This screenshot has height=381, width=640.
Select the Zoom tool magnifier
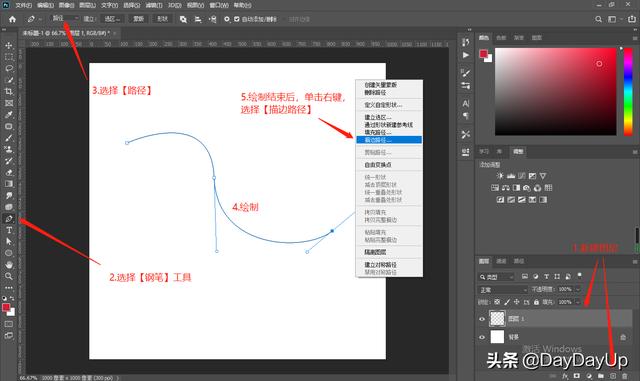coord(9,276)
